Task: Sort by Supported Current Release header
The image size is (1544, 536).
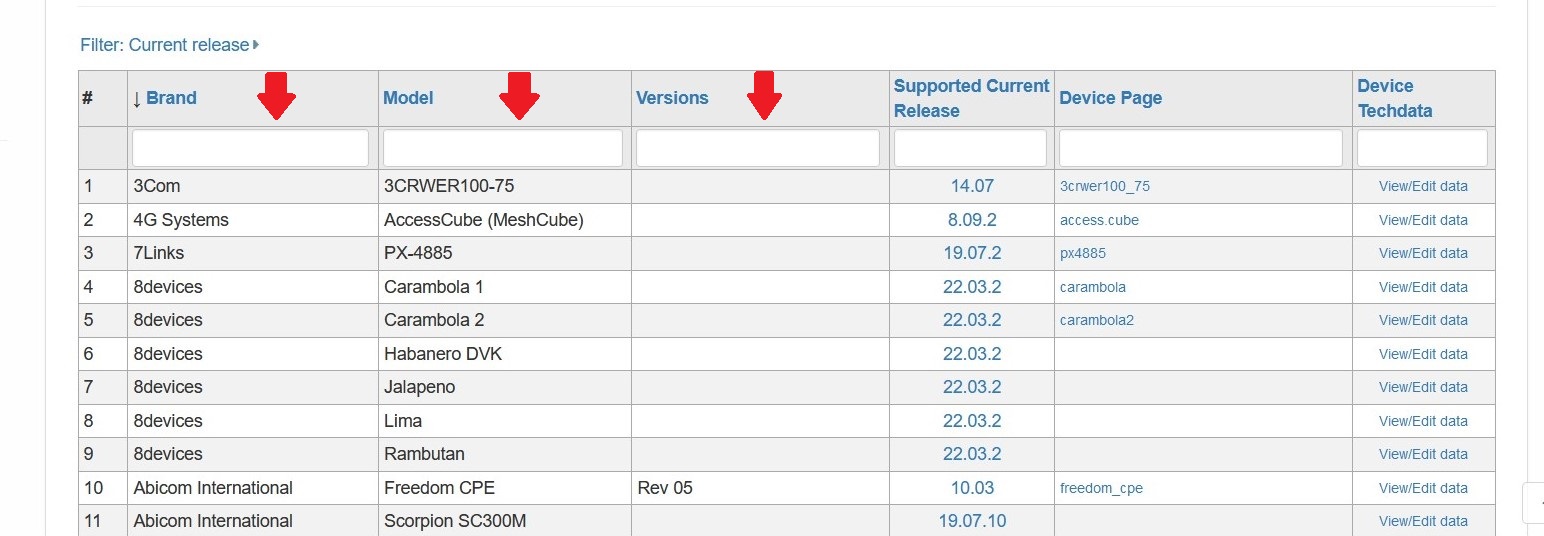Action: click(x=971, y=98)
